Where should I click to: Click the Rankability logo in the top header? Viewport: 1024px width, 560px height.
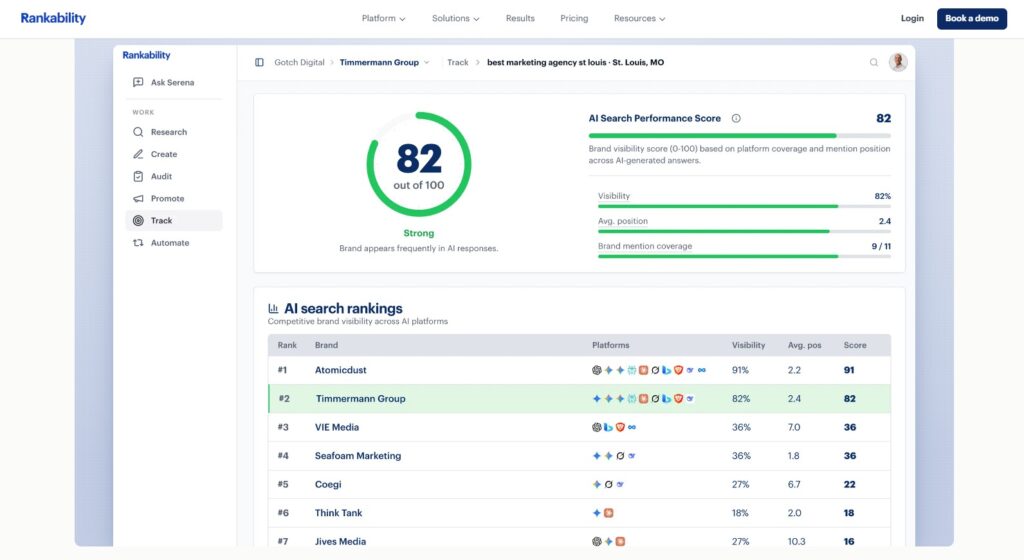(53, 18)
